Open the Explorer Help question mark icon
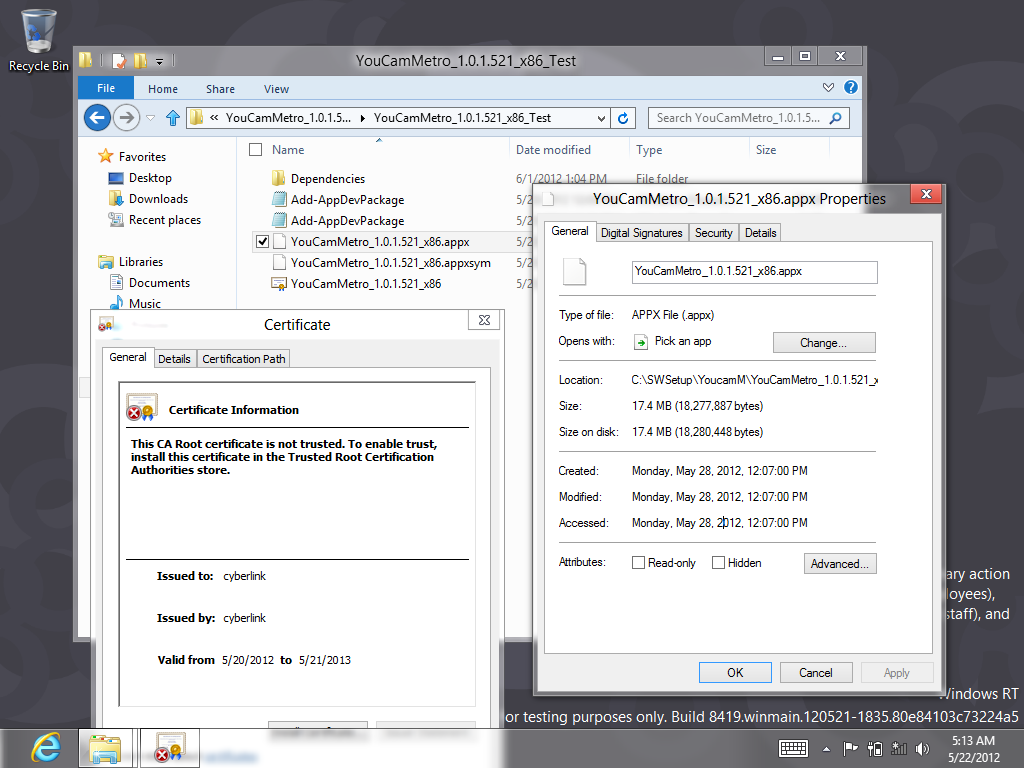This screenshot has height=768, width=1024. coord(850,88)
